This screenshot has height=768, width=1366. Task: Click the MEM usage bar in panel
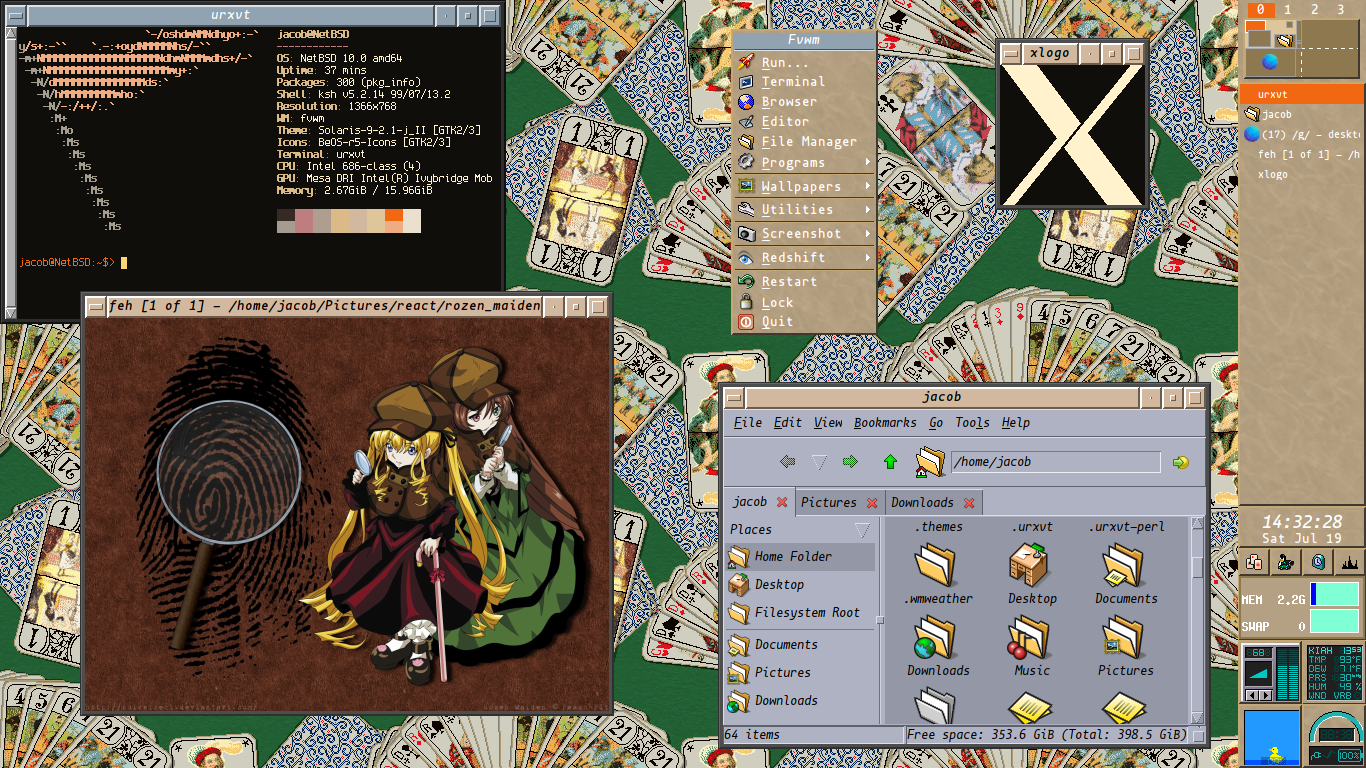coord(1335,595)
